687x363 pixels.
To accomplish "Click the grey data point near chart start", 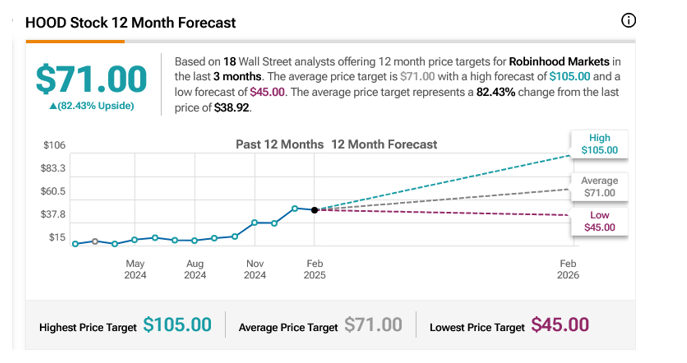I will click(95, 241).
